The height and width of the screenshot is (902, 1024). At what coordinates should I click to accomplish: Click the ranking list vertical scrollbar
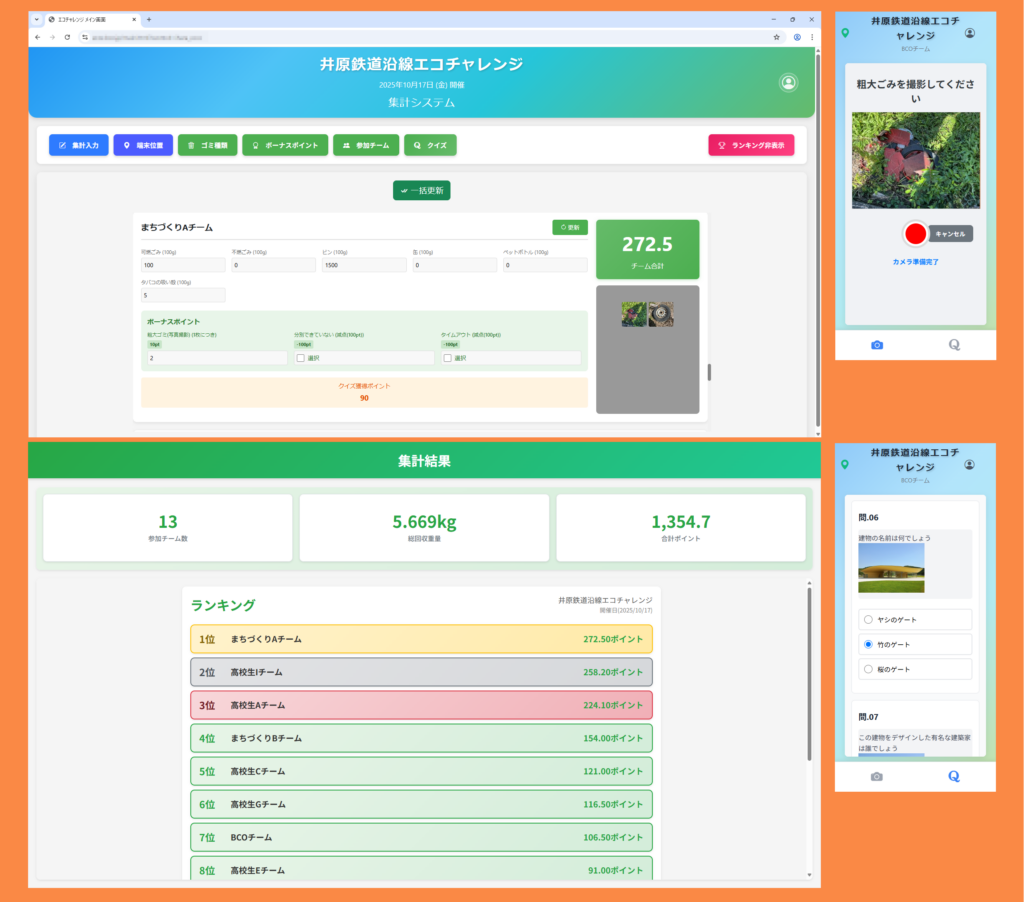pyautogui.click(x=807, y=680)
